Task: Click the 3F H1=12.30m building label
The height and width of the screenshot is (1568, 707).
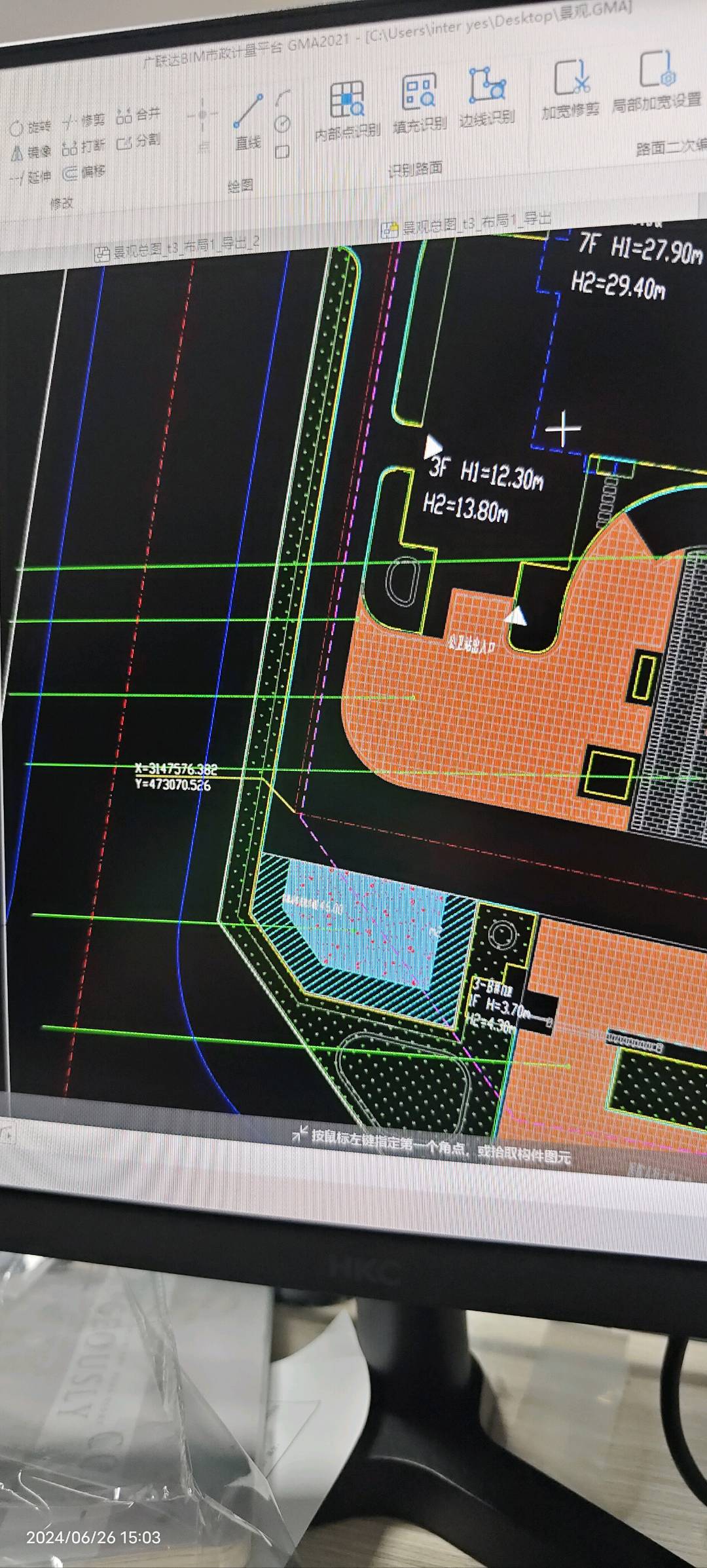Action: tap(486, 475)
